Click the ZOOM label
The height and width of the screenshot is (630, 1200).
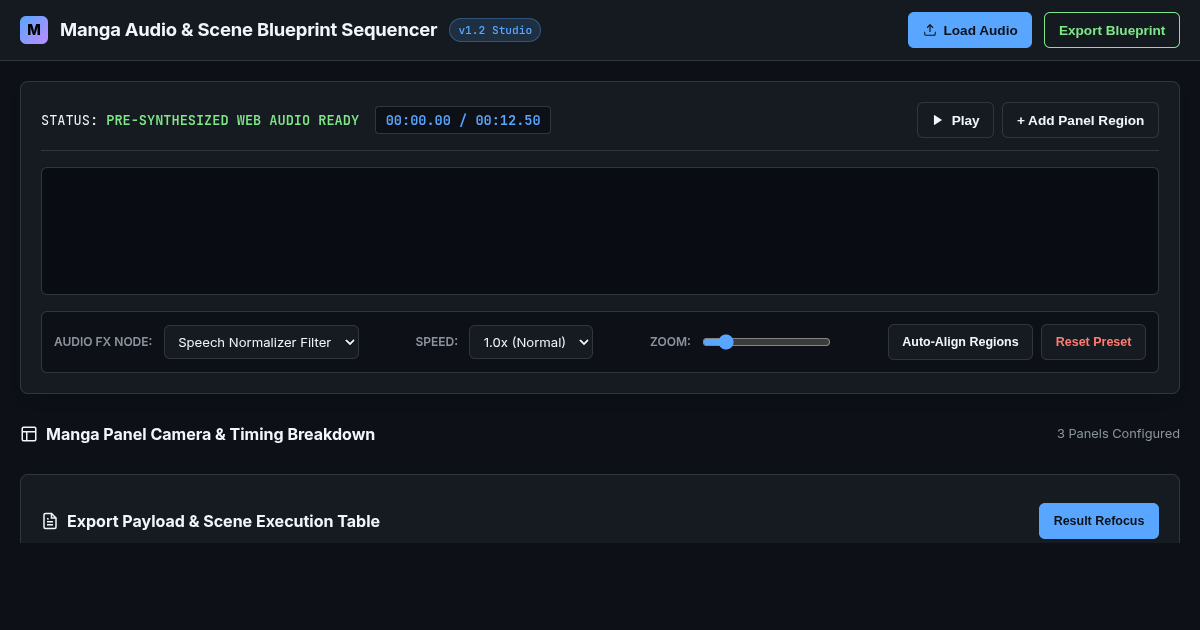tap(670, 342)
